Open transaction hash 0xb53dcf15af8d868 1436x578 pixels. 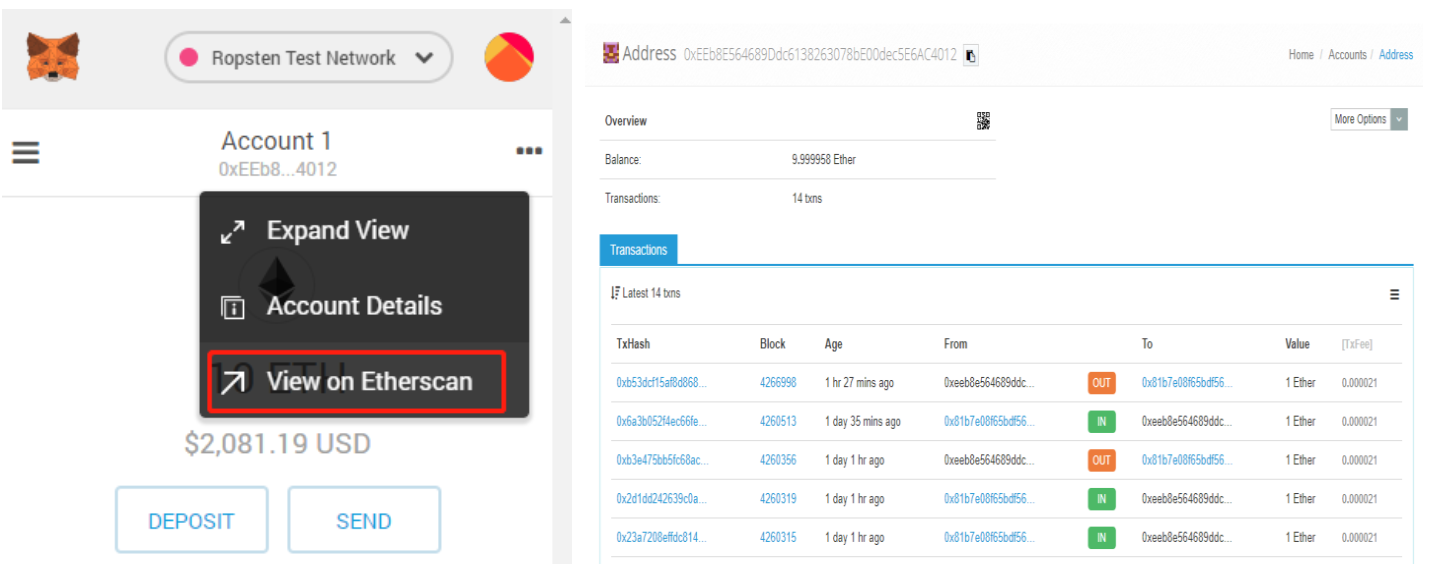(x=661, y=383)
